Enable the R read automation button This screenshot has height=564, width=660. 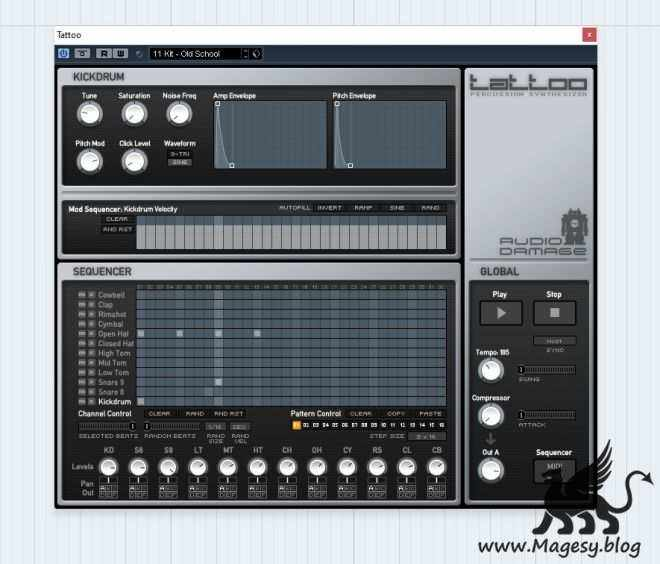[104, 53]
